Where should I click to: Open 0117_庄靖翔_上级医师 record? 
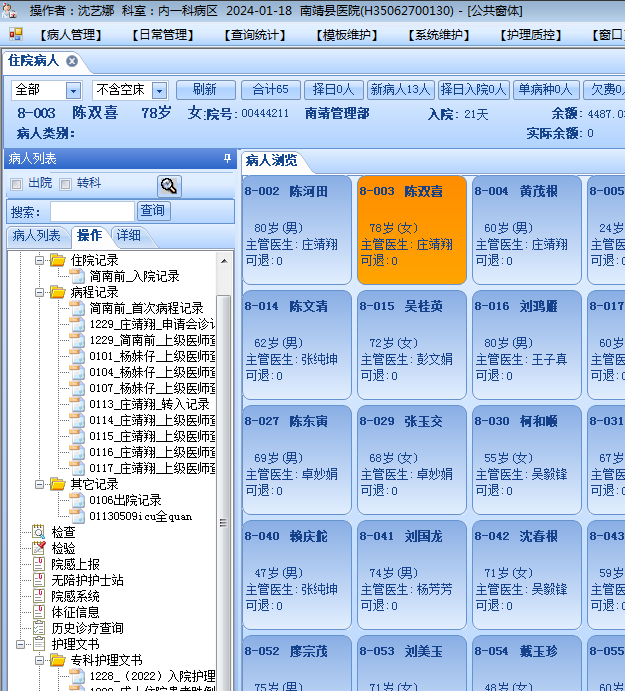[x=152, y=468]
